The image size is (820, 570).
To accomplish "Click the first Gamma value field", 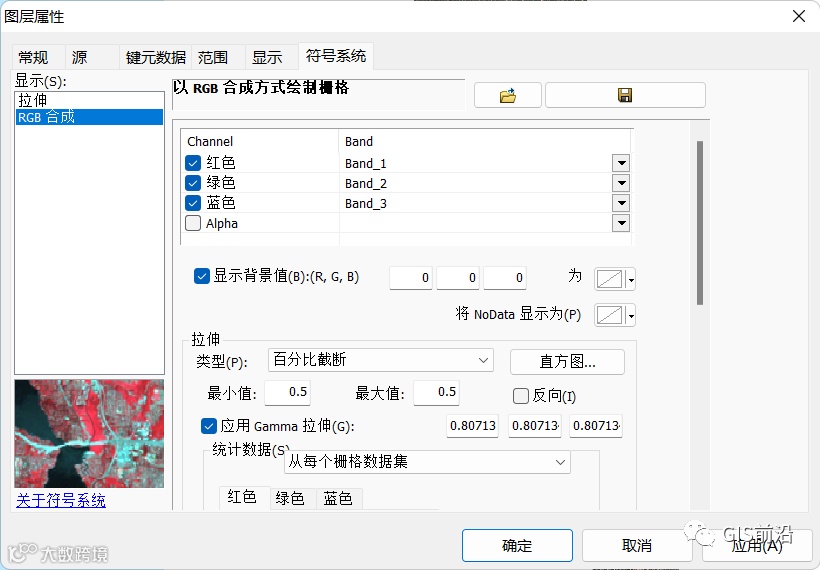I will click(x=473, y=426).
